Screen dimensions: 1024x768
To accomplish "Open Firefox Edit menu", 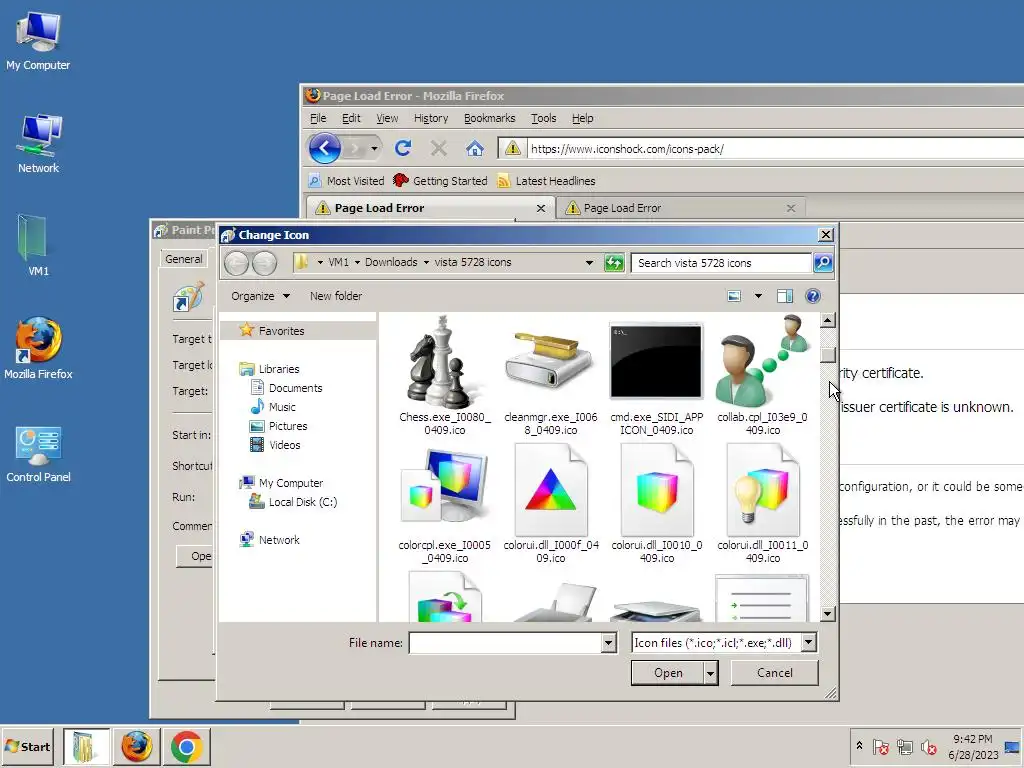I will click(351, 118).
